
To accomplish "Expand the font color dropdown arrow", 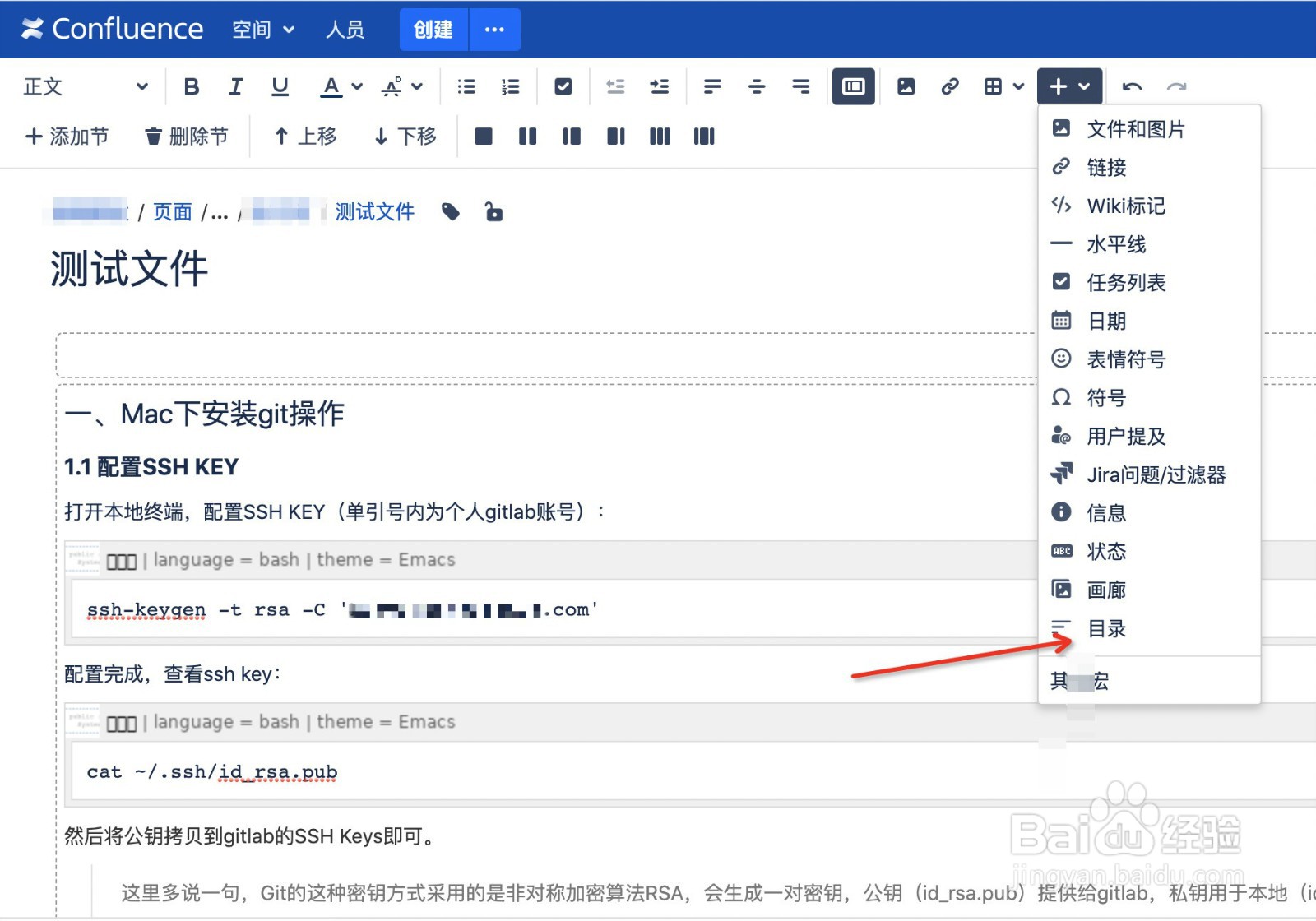I will (x=355, y=86).
